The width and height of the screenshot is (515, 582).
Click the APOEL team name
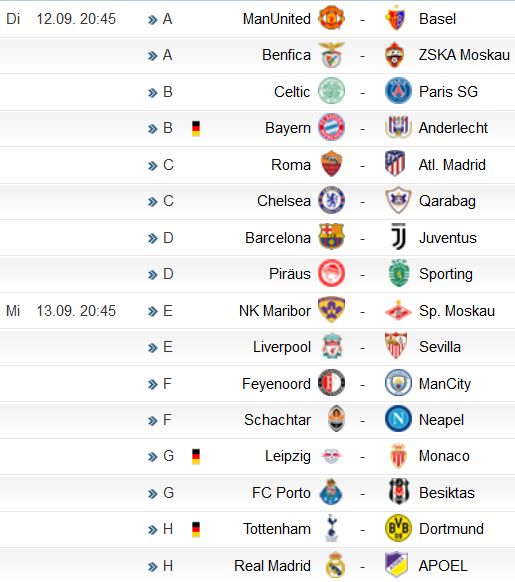pos(443,566)
